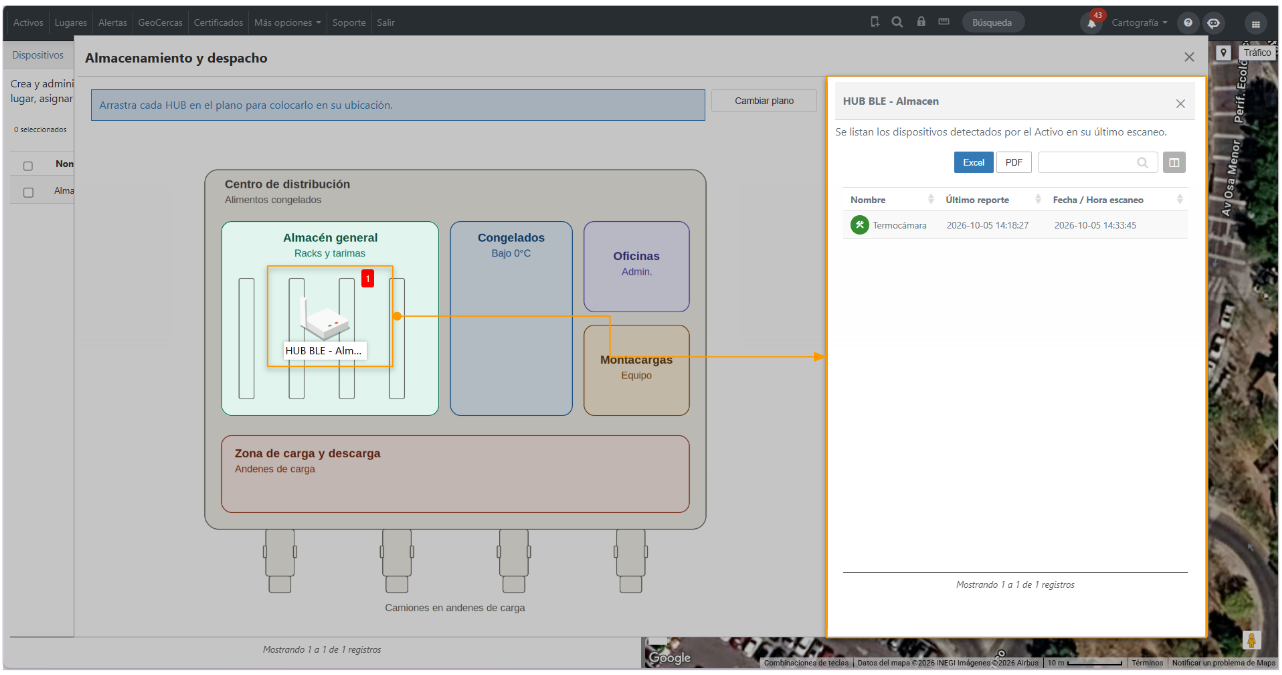Screen dimensions: 1282x675
Task: Close the Almacenamiento y despacho dialog
Action: click(1189, 58)
